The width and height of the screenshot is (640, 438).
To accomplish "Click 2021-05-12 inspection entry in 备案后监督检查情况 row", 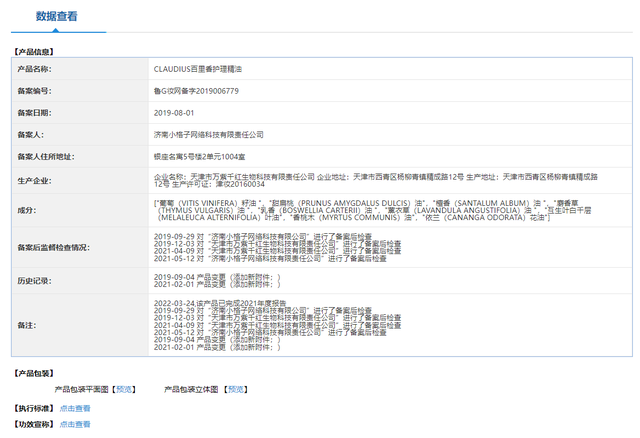I will coord(270,258).
